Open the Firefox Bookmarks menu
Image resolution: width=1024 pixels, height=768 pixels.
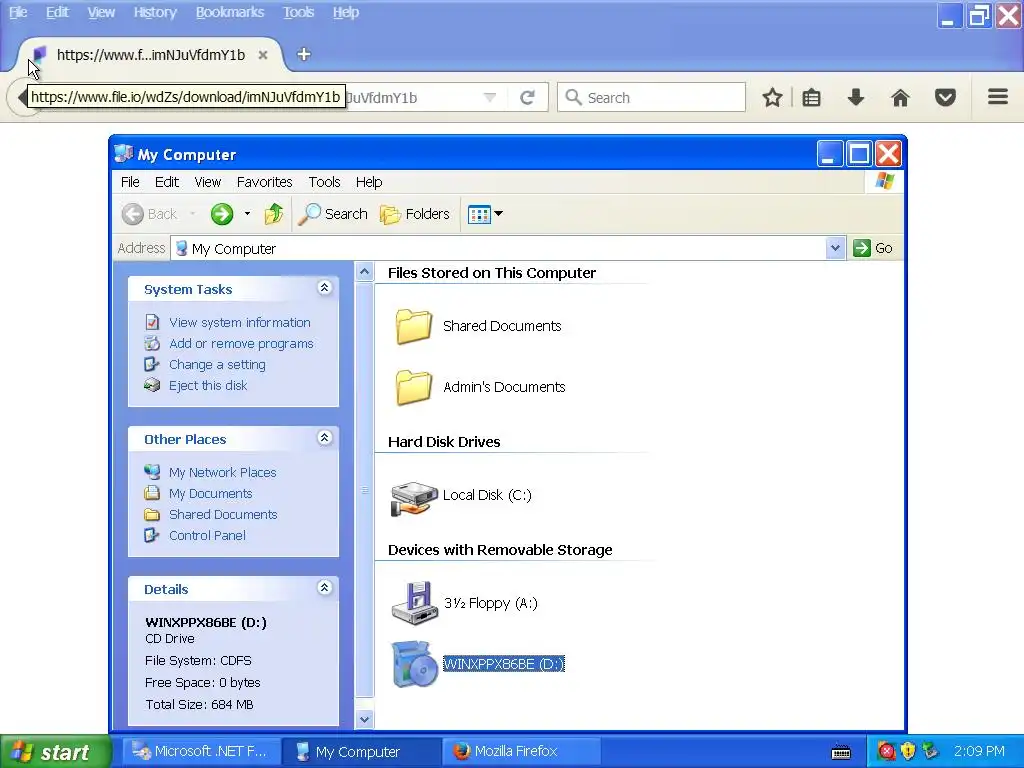click(x=230, y=12)
